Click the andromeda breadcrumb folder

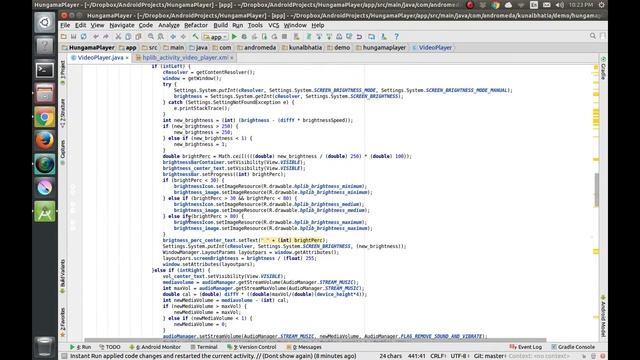coord(256,48)
